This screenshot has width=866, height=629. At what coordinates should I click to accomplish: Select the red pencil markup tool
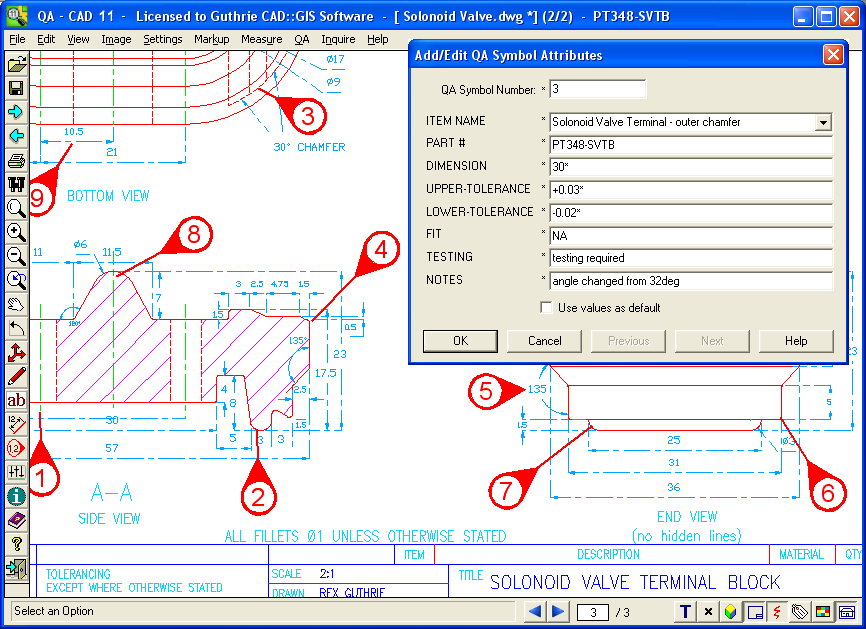[x=17, y=376]
